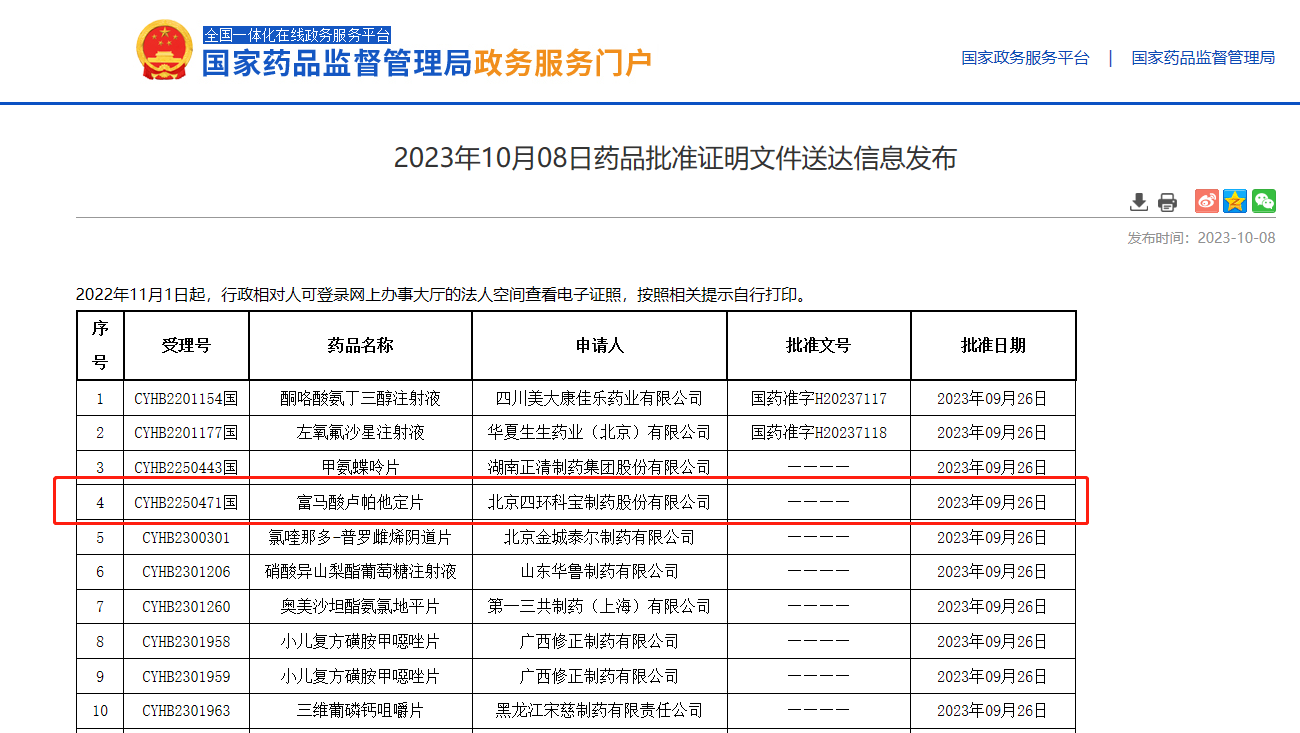Select cell 北京金城泰尔制药有限公司

[x=599, y=537]
